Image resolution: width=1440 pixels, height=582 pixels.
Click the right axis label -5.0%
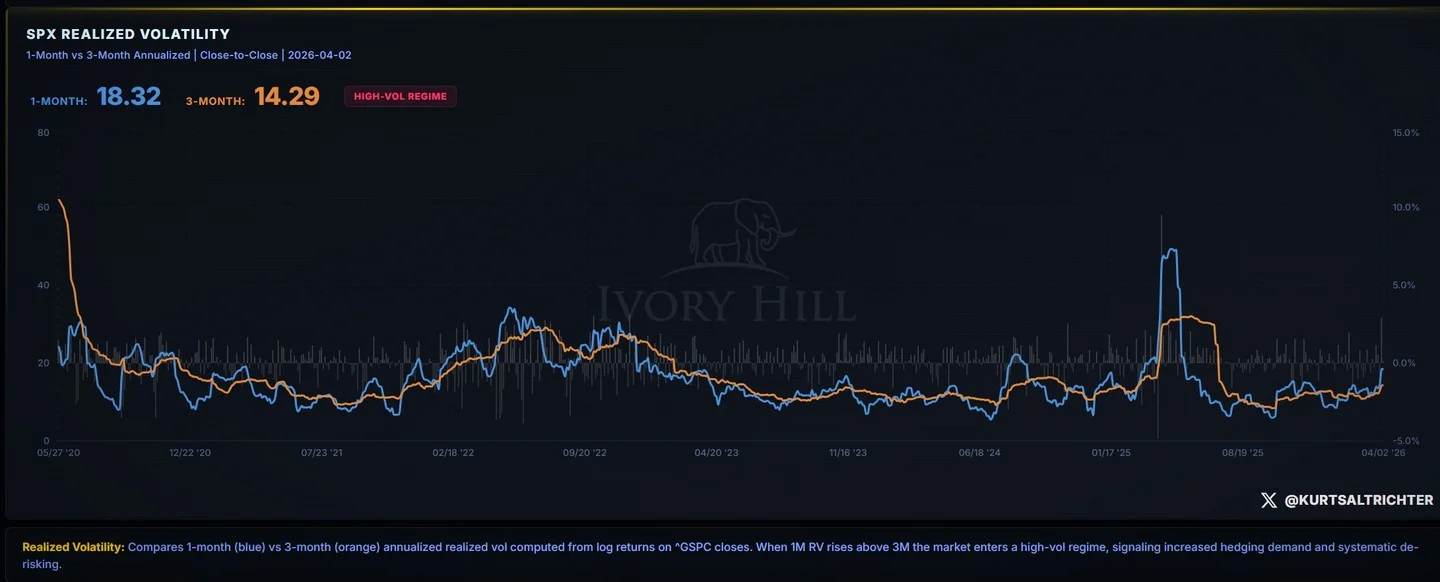1406,440
